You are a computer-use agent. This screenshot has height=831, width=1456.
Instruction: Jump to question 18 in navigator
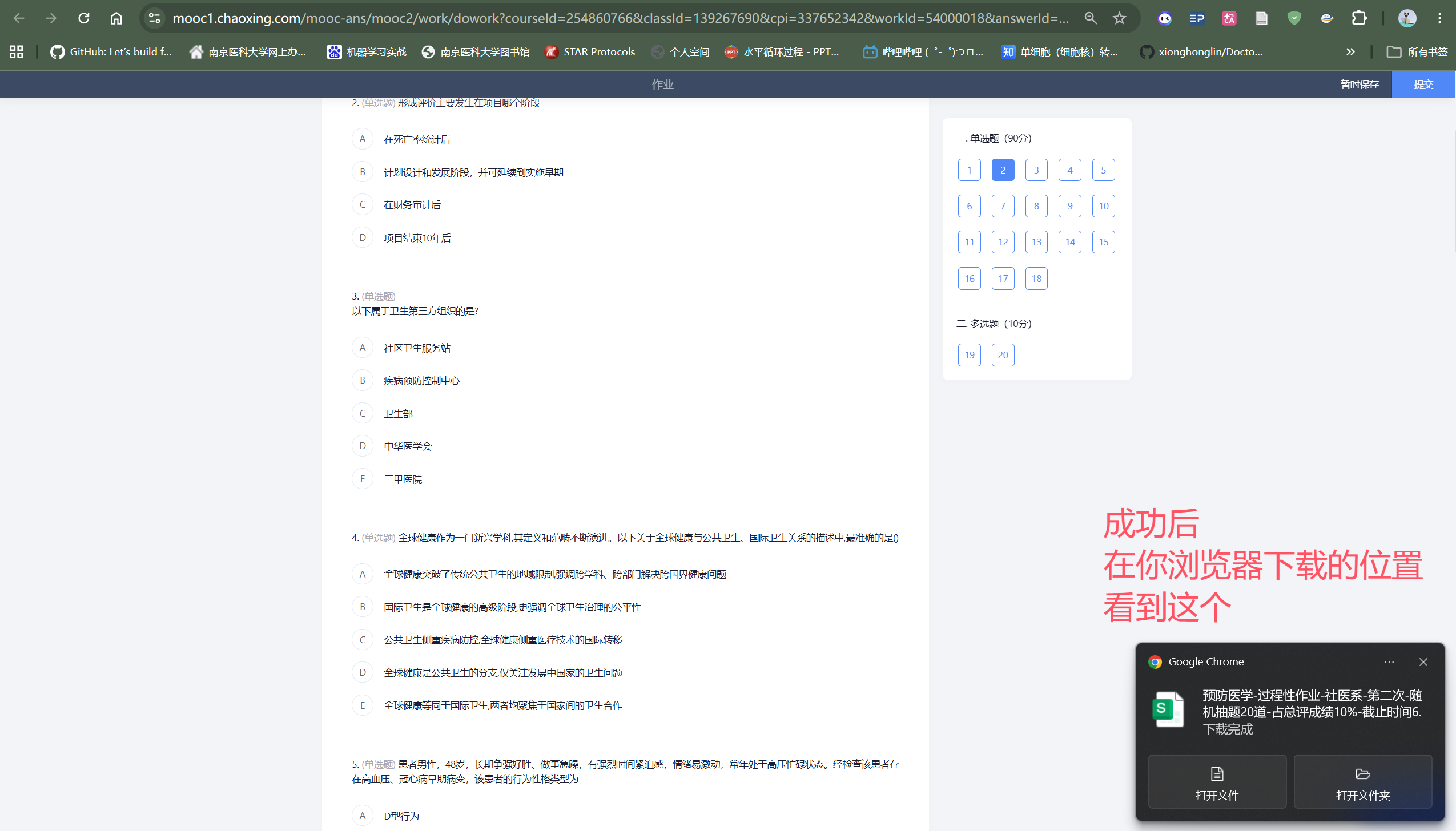1037,279
